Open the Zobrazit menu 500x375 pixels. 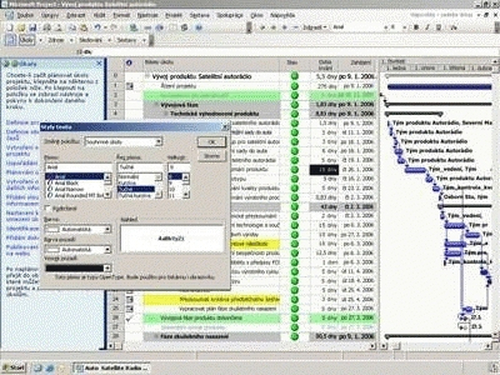point(76,15)
